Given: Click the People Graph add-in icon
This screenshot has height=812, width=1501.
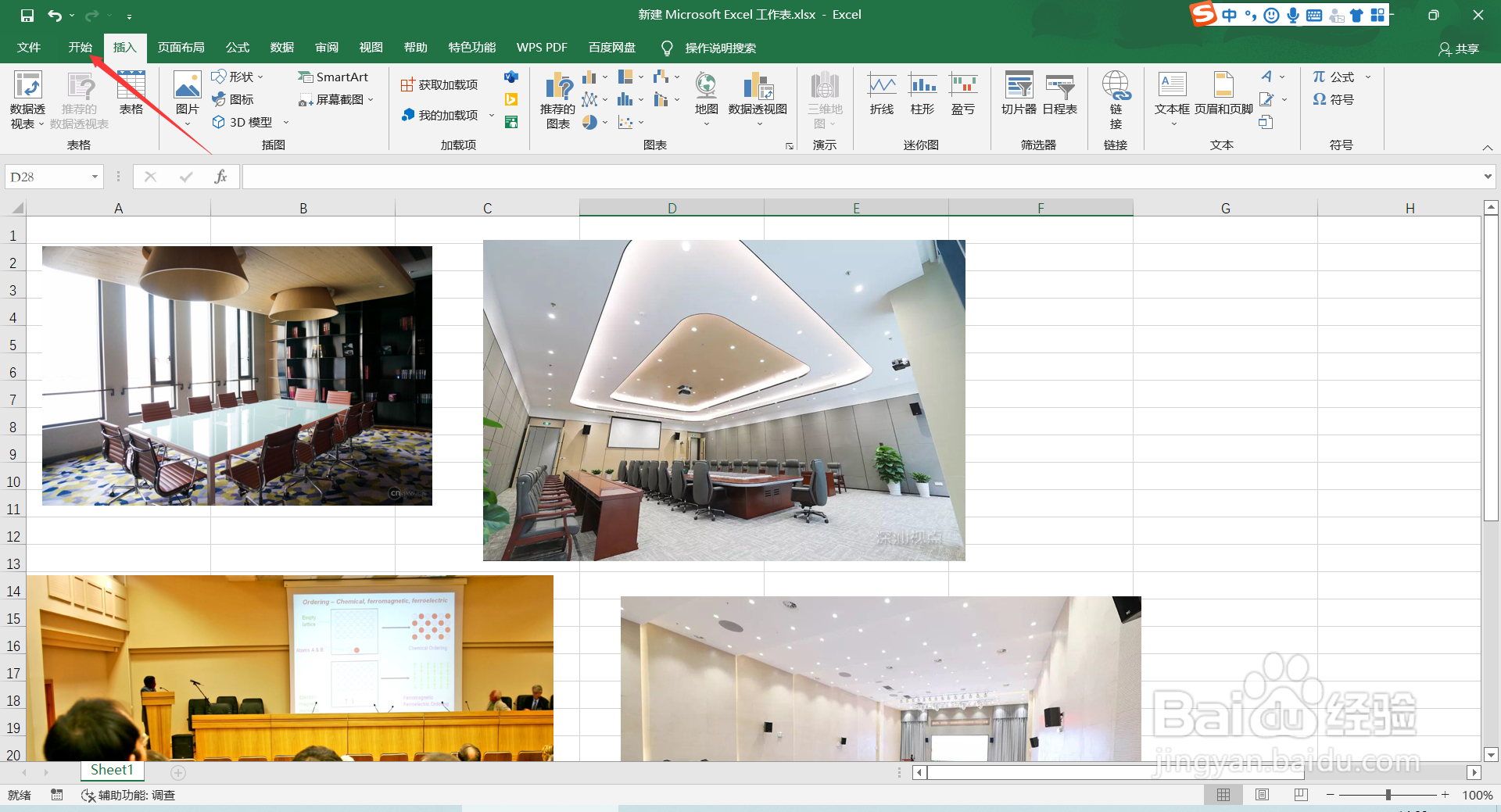Looking at the screenshot, I should (x=511, y=122).
